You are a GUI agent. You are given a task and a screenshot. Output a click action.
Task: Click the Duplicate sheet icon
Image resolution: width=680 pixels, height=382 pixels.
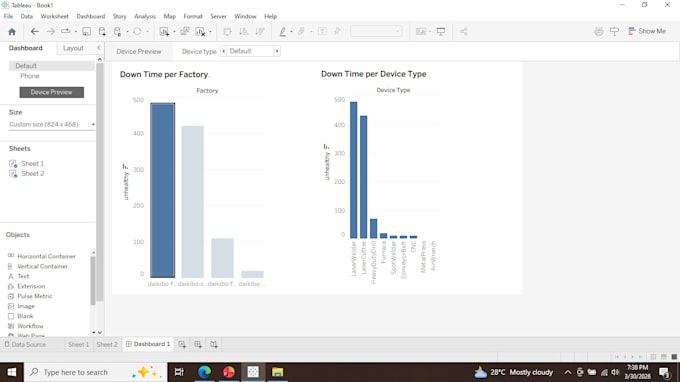pos(185,31)
